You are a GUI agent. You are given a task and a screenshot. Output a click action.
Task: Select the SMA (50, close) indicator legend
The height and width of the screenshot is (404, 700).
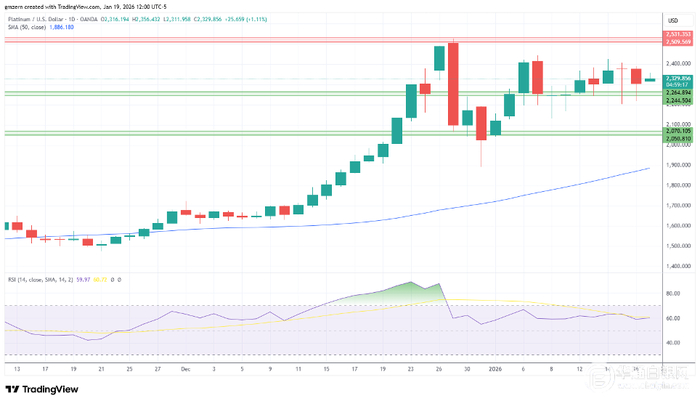pyautogui.click(x=27, y=27)
